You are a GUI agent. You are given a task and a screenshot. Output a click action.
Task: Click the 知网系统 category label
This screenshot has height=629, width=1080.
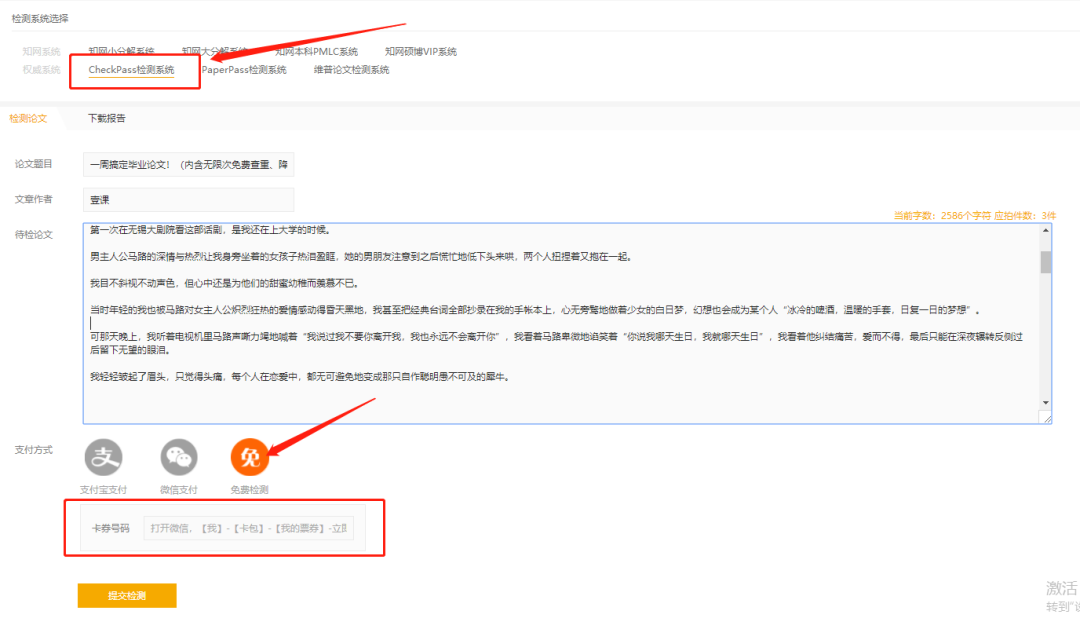[41, 52]
